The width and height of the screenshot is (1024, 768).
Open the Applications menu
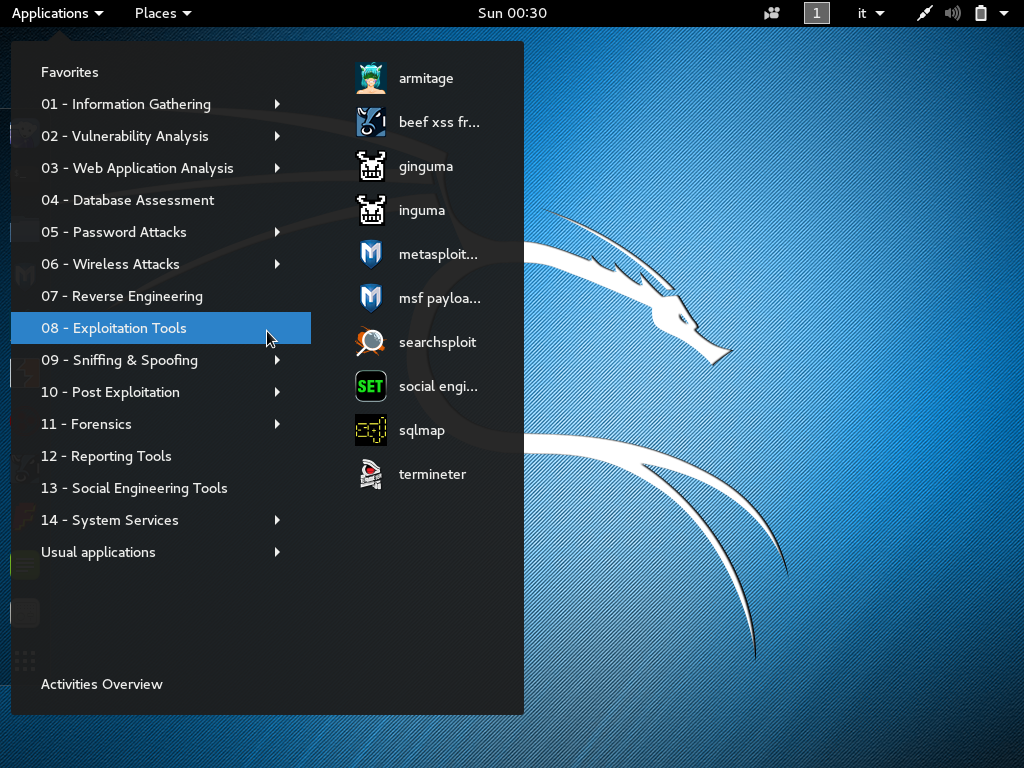57,13
